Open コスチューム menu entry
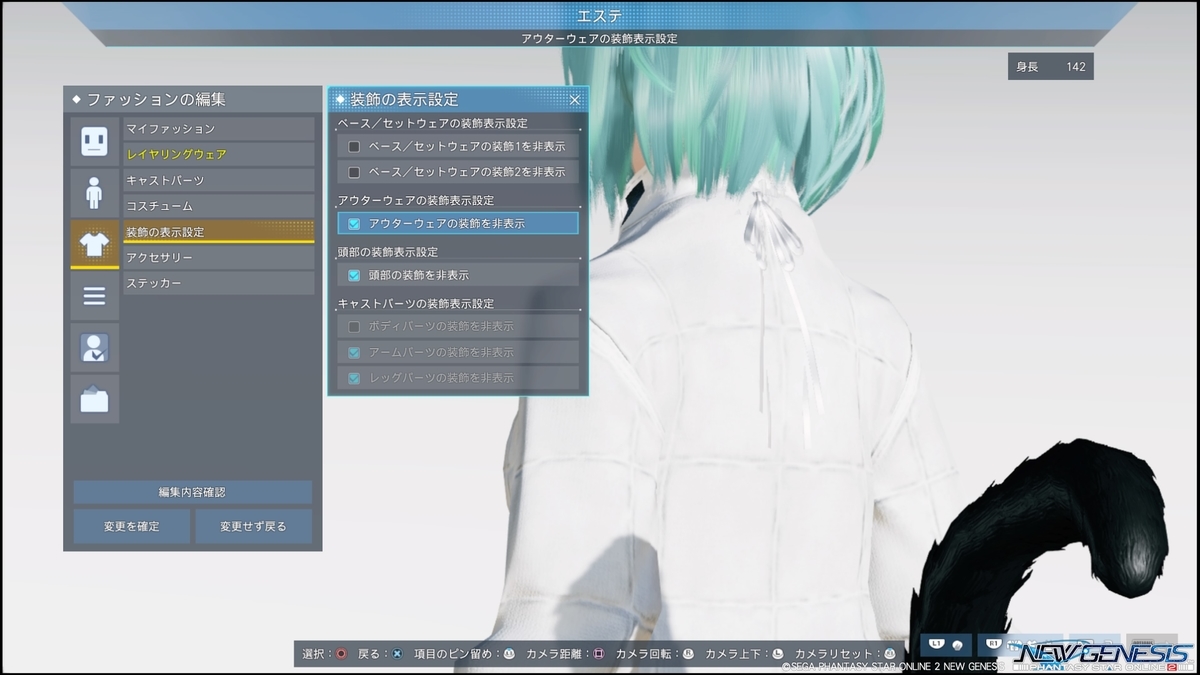The height and width of the screenshot is (675, 1200). pyautogui.click(x=219, y=206)
